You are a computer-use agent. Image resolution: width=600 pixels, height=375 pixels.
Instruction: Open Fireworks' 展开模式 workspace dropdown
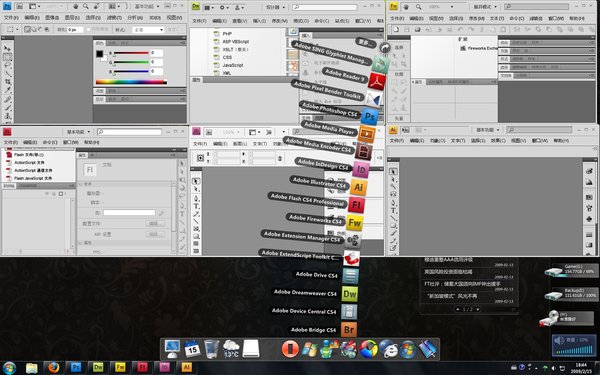point(485,7)
